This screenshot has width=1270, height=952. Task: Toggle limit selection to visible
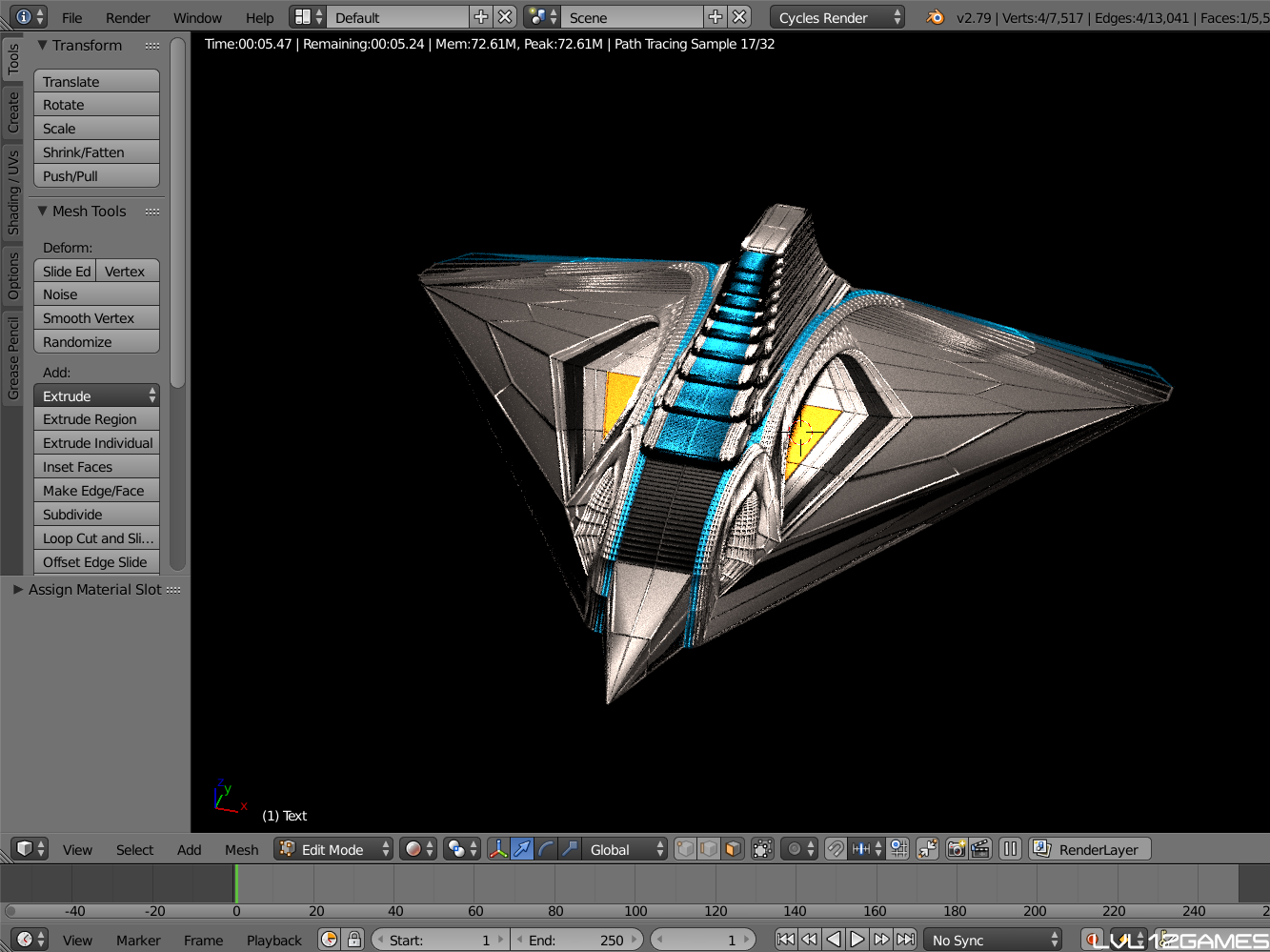762,849
